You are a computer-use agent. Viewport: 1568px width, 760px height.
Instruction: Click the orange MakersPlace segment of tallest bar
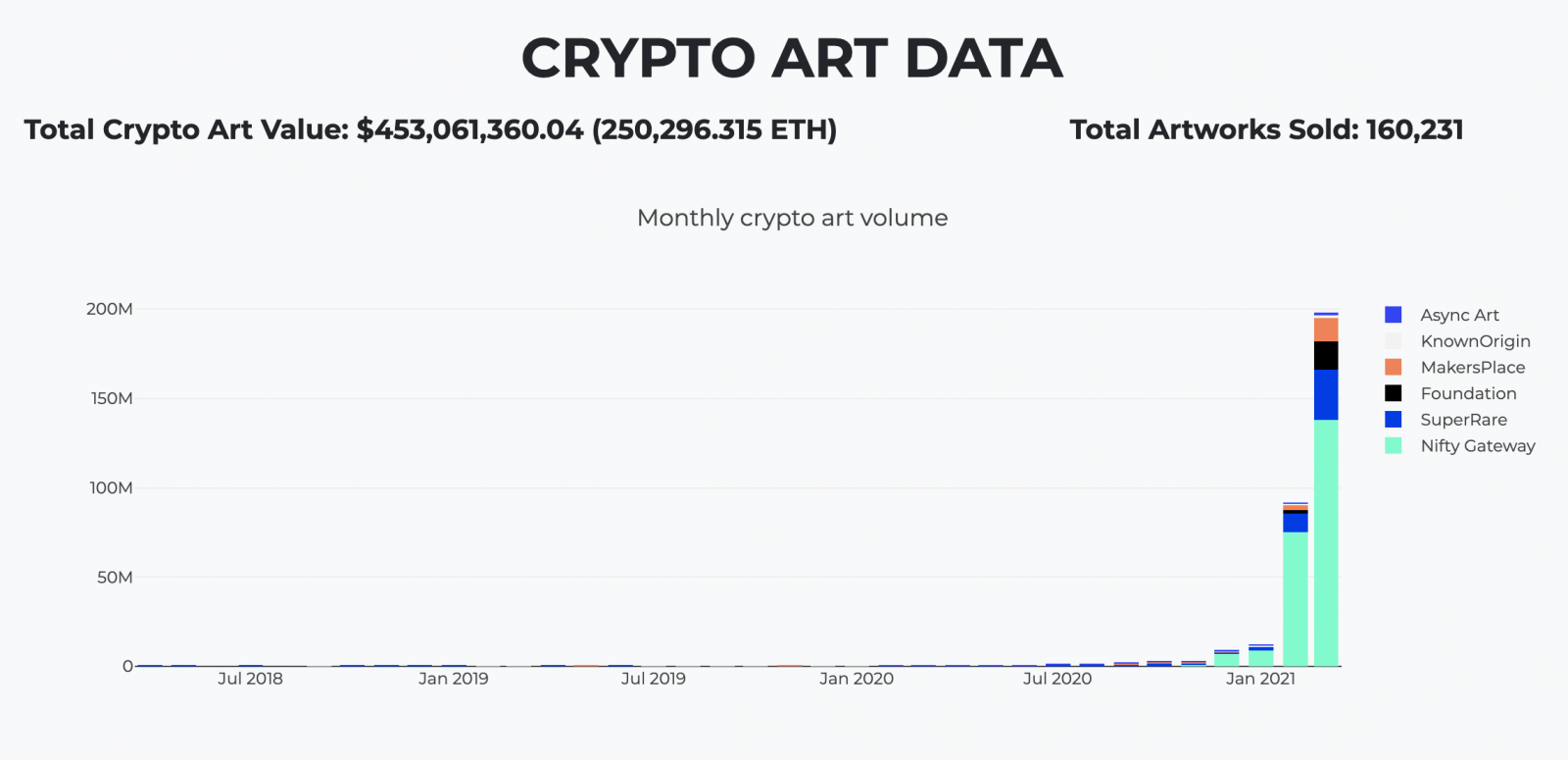(1326, 329)
